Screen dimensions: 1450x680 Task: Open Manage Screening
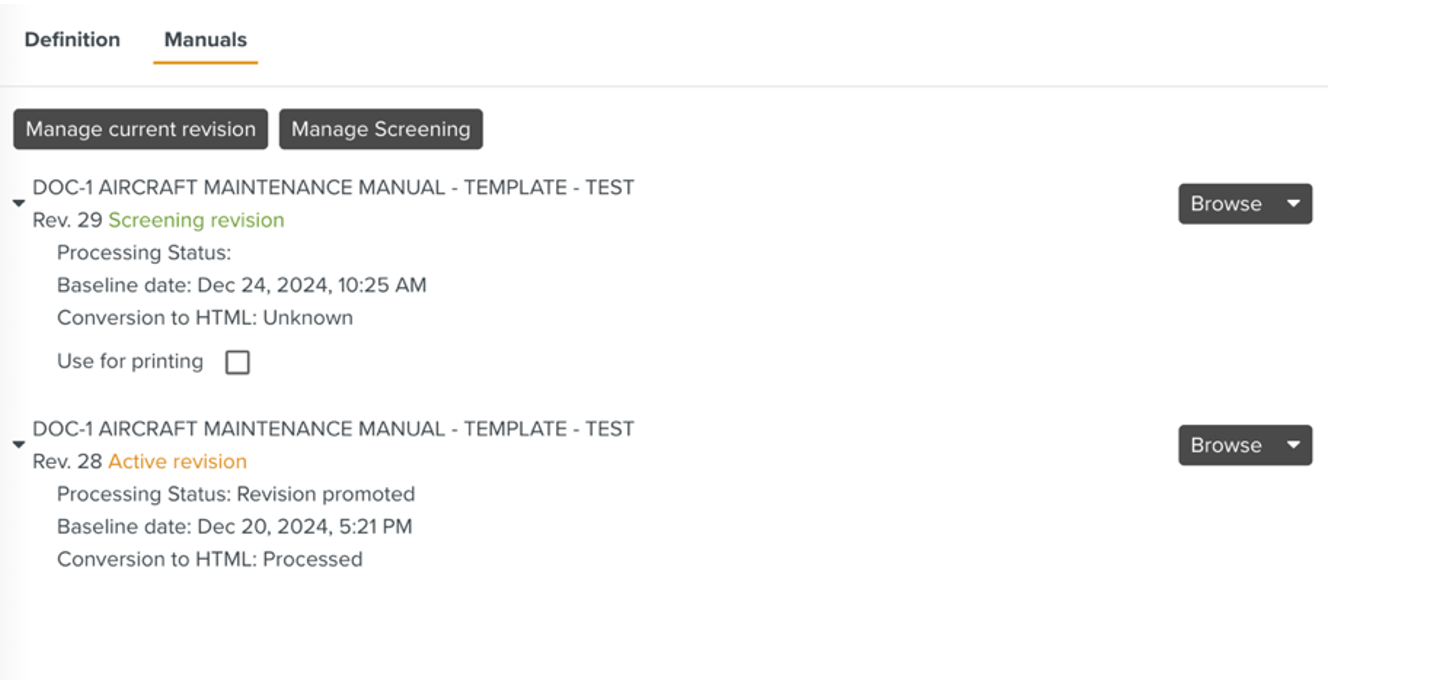pos(381,128)
